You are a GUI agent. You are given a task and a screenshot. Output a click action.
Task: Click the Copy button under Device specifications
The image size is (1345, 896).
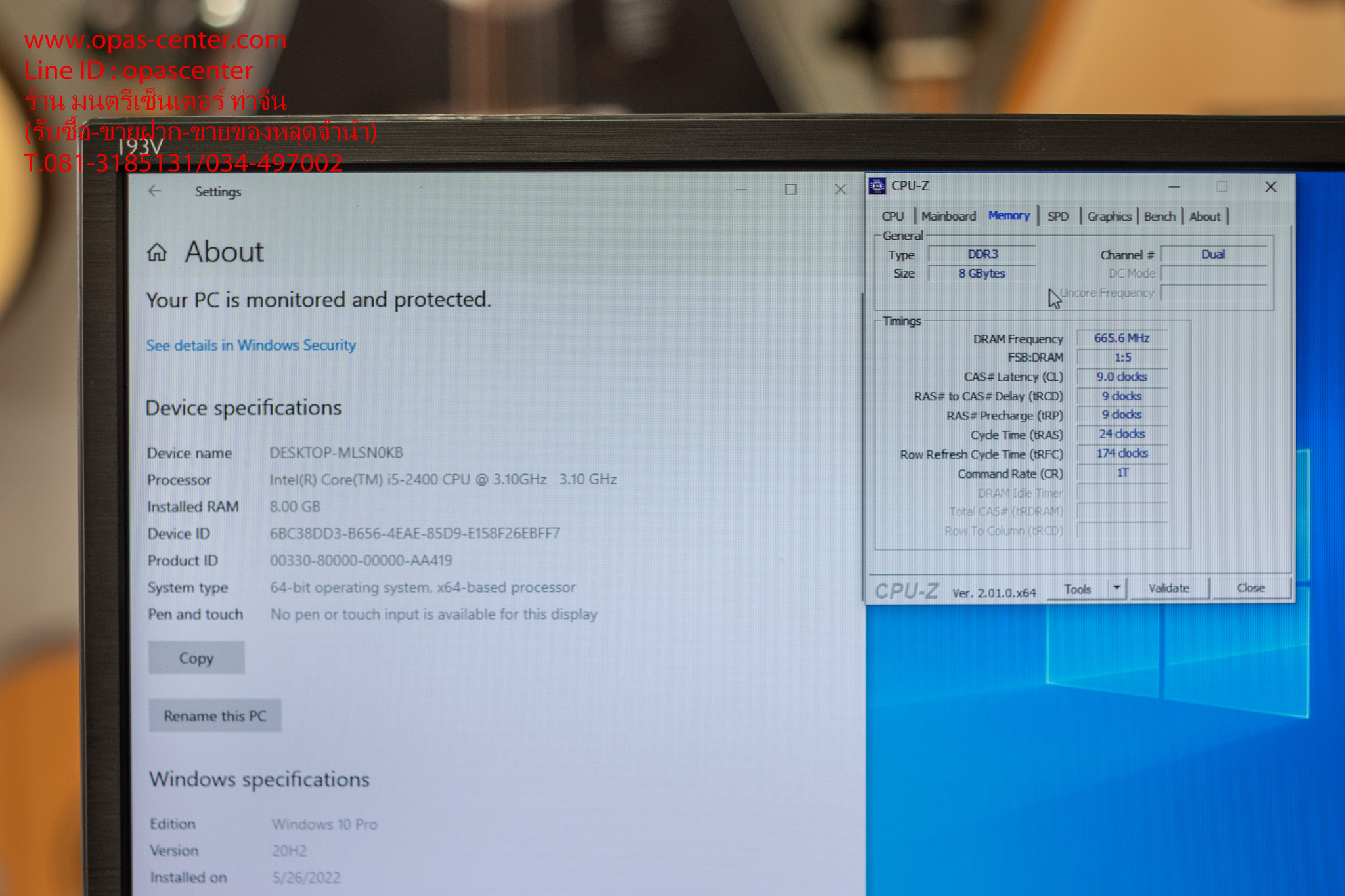coord(196,658)
